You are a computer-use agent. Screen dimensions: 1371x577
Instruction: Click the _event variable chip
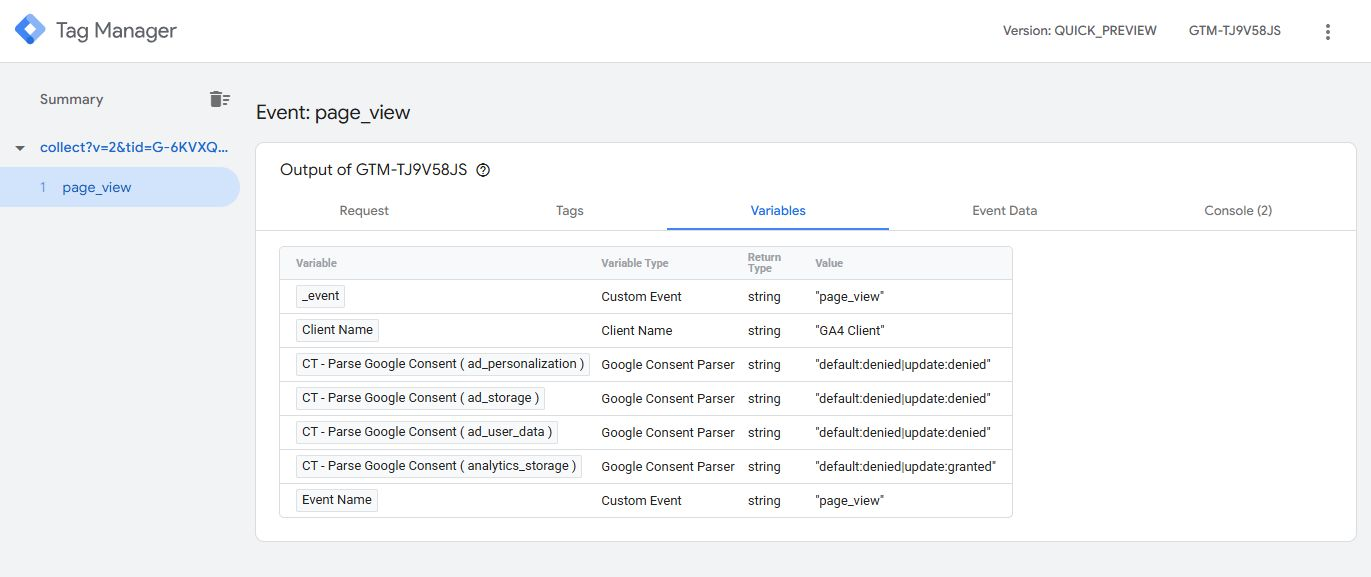(321, 296)
